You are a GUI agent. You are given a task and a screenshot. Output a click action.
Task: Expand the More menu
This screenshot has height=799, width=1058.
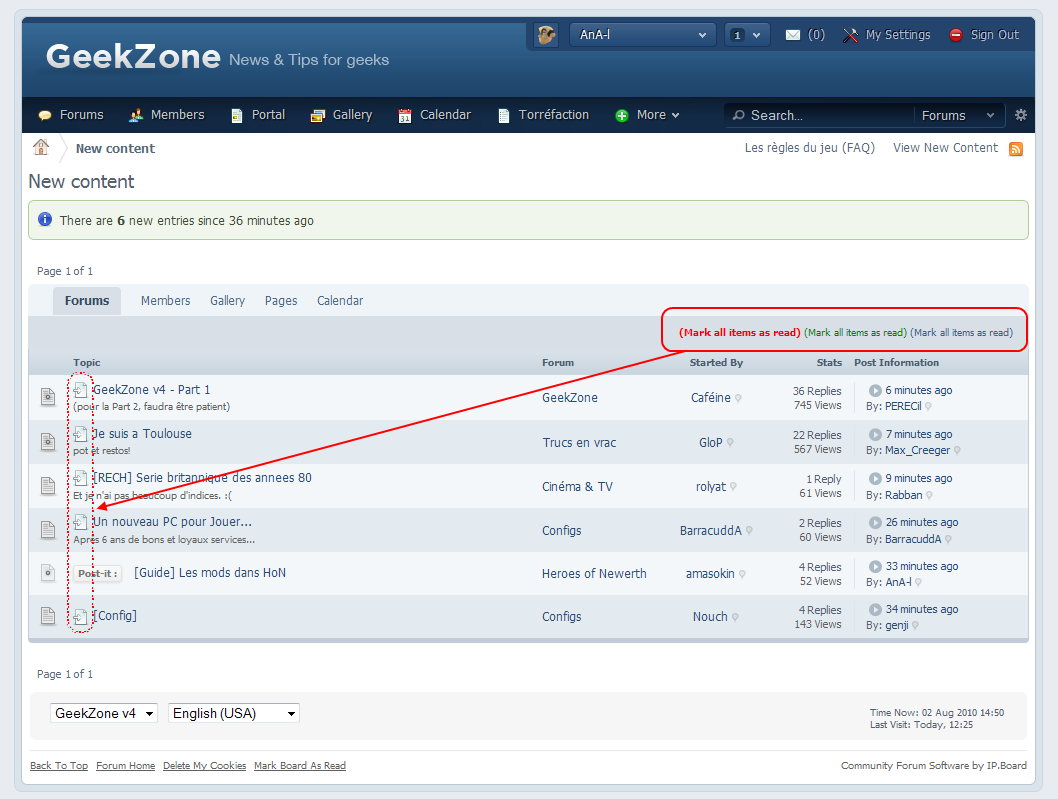647,115
